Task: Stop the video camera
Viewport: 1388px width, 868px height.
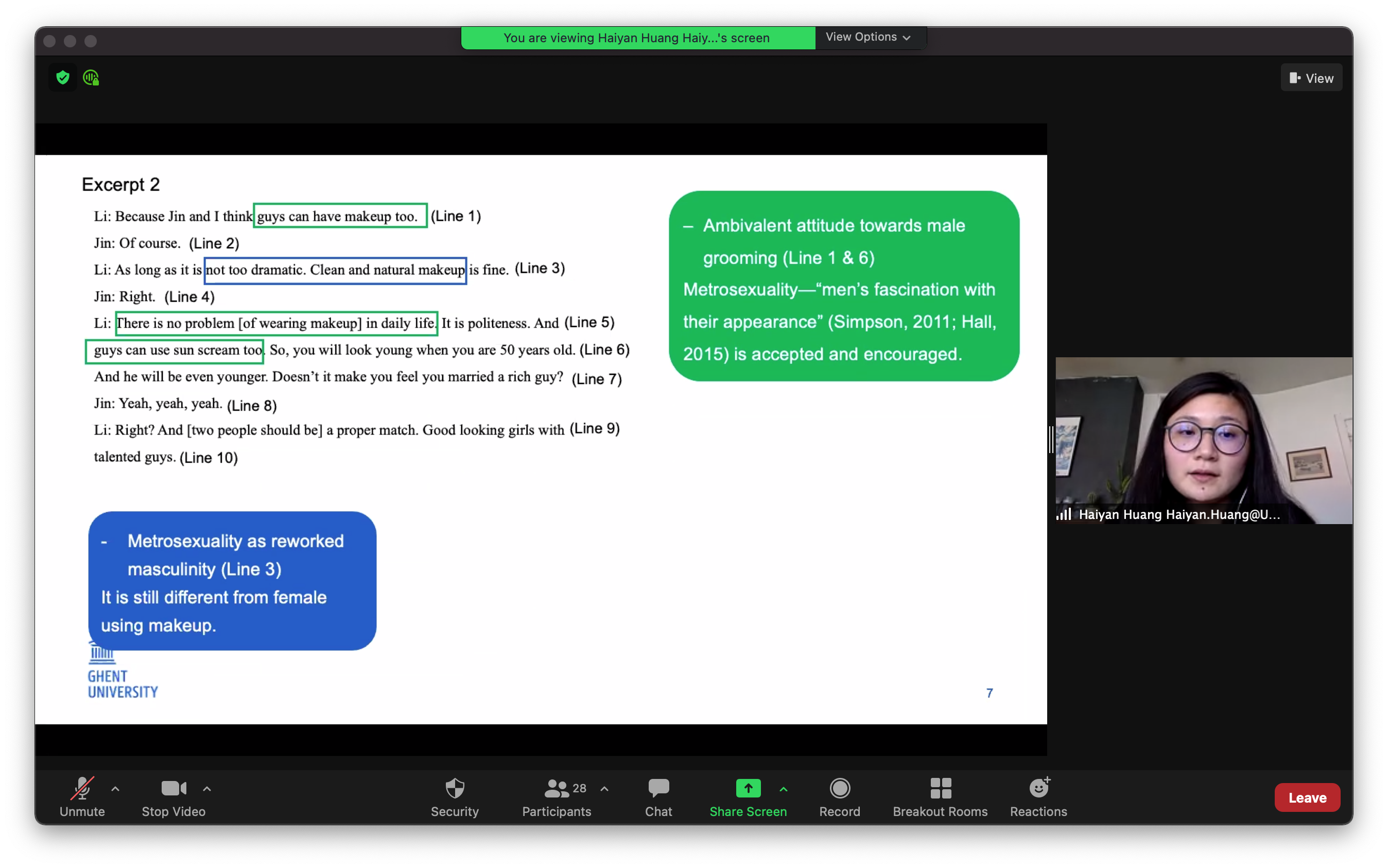Action: [x=173, y=797]
